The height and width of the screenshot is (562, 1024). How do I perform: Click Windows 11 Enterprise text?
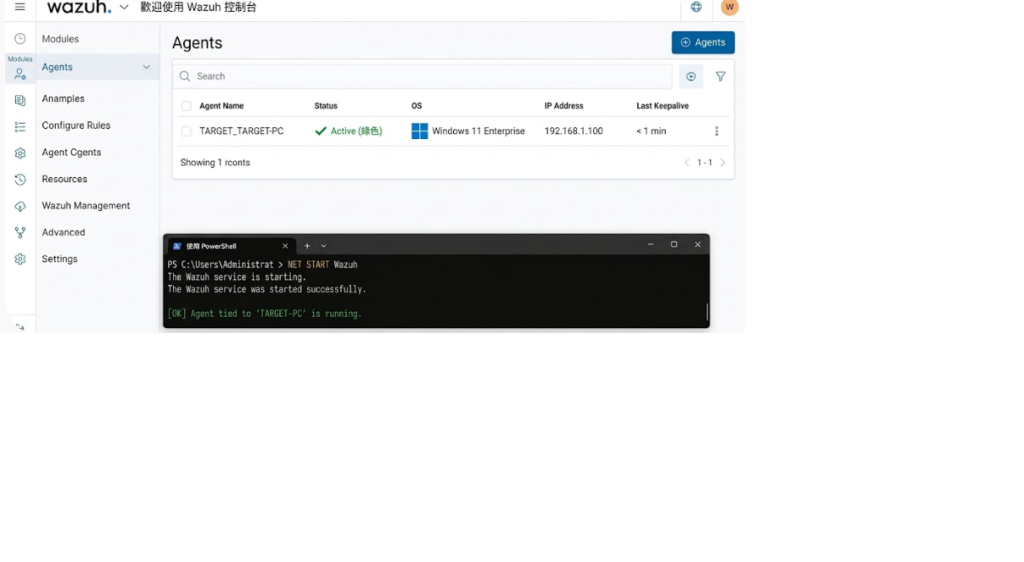pos(479,131)
